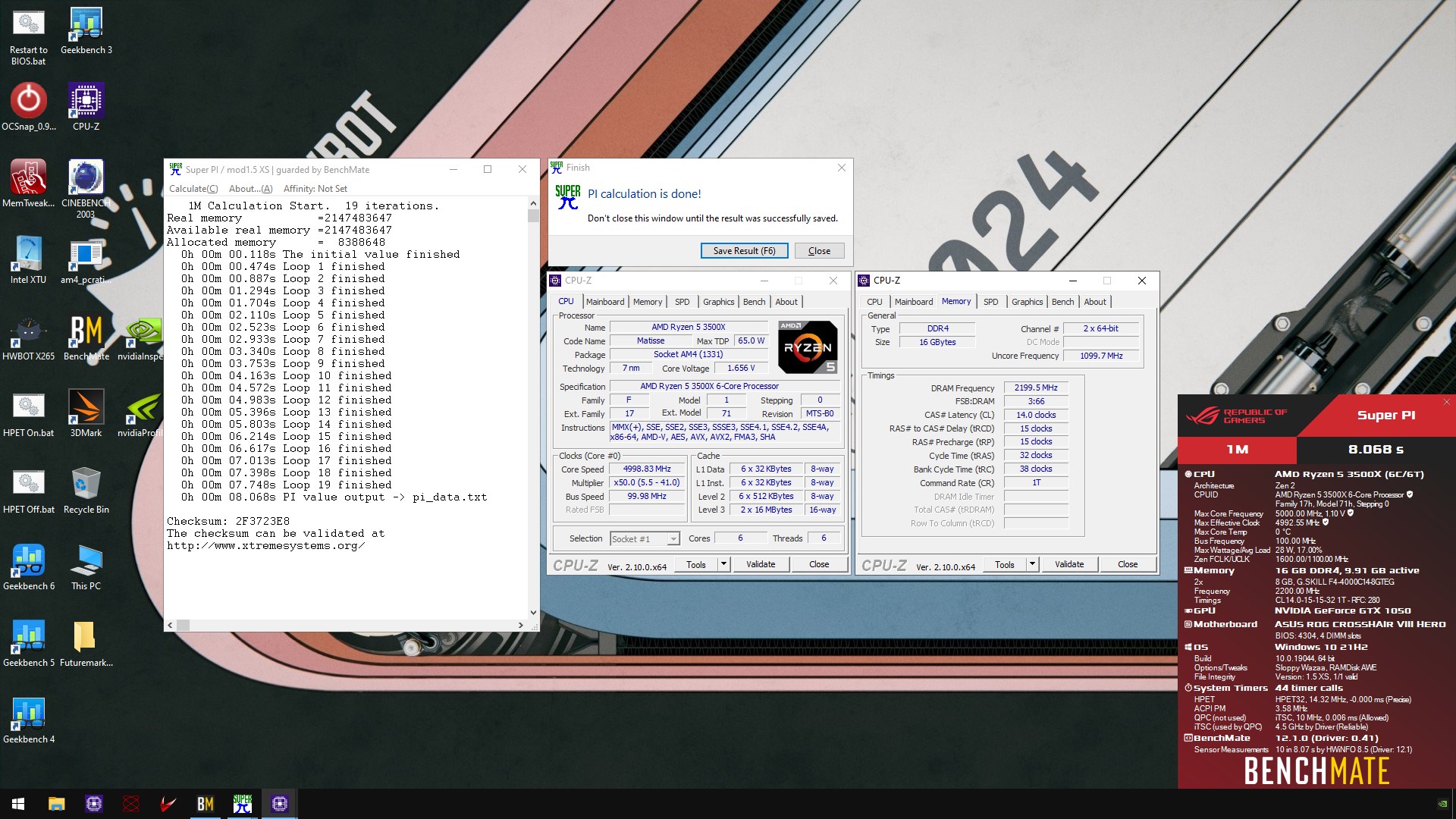
Task: Open About menu in Super PI
Action: point(250,189)
